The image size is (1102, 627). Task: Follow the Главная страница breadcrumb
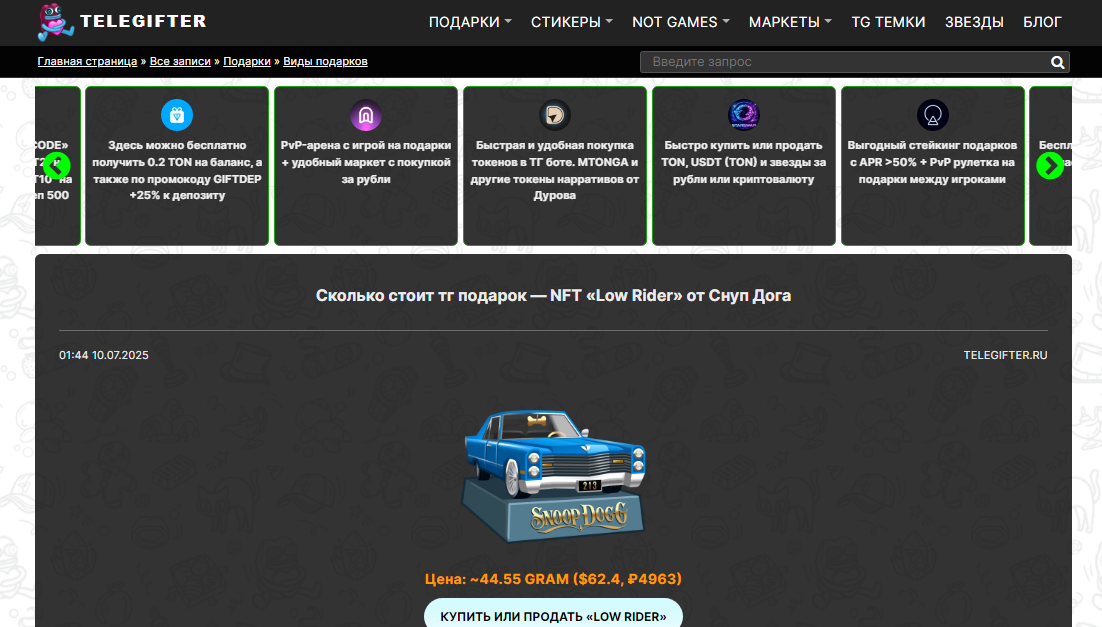87,61
